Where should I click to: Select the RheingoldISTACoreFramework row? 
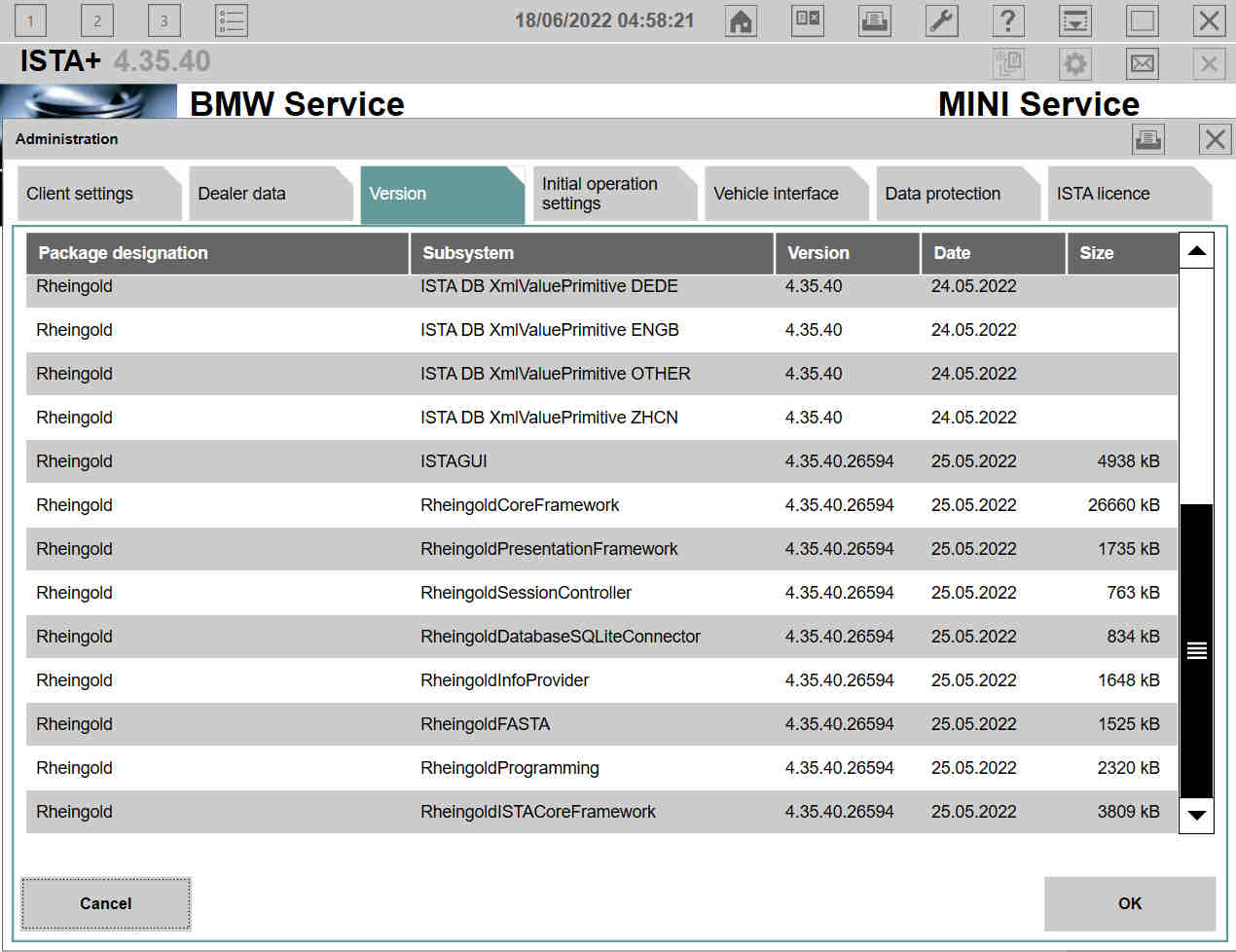click(601, 812)
